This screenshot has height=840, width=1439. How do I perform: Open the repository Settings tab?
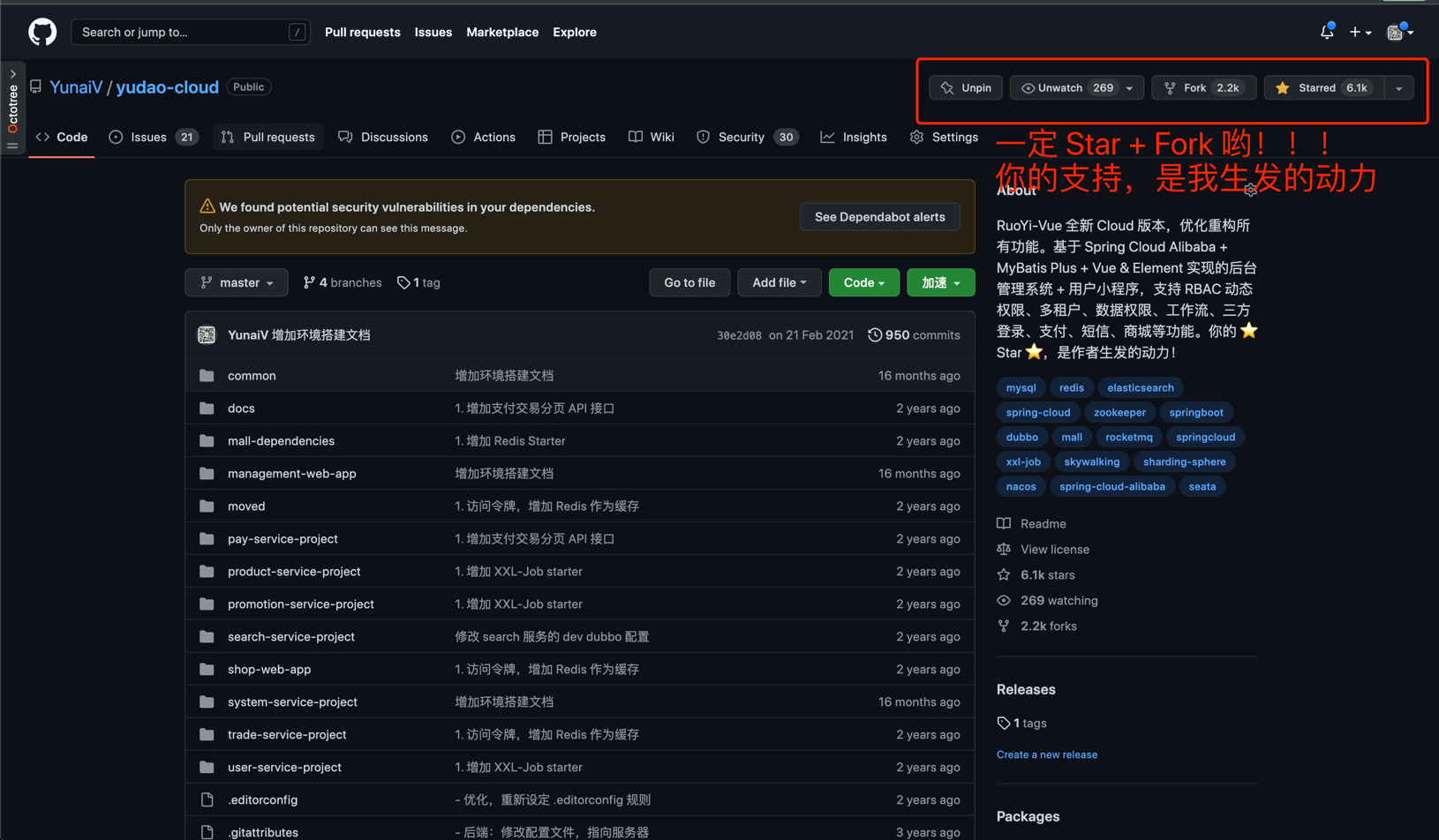944,137
